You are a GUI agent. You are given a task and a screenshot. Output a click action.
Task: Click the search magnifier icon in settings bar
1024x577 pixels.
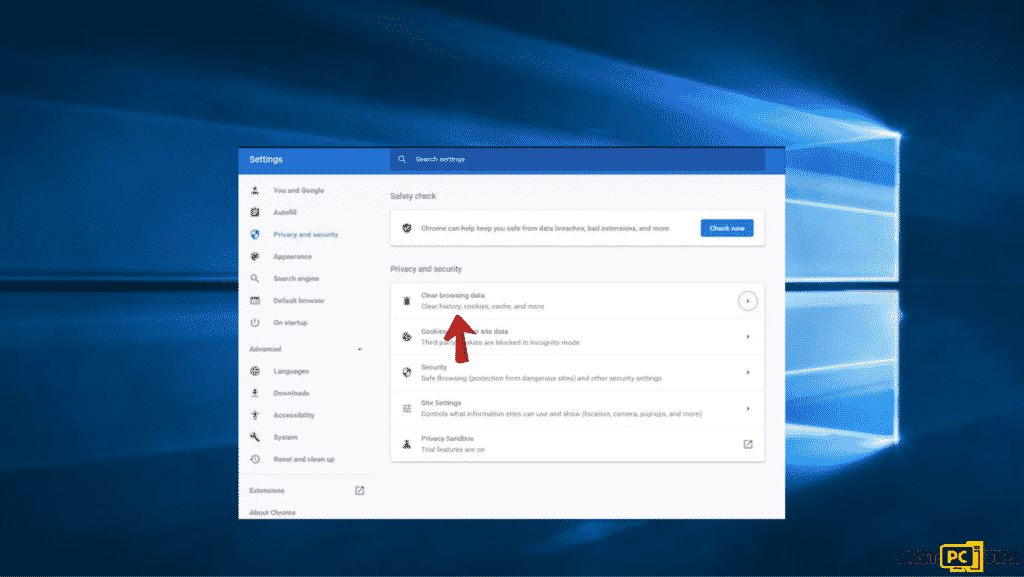[x=402, y=159]
